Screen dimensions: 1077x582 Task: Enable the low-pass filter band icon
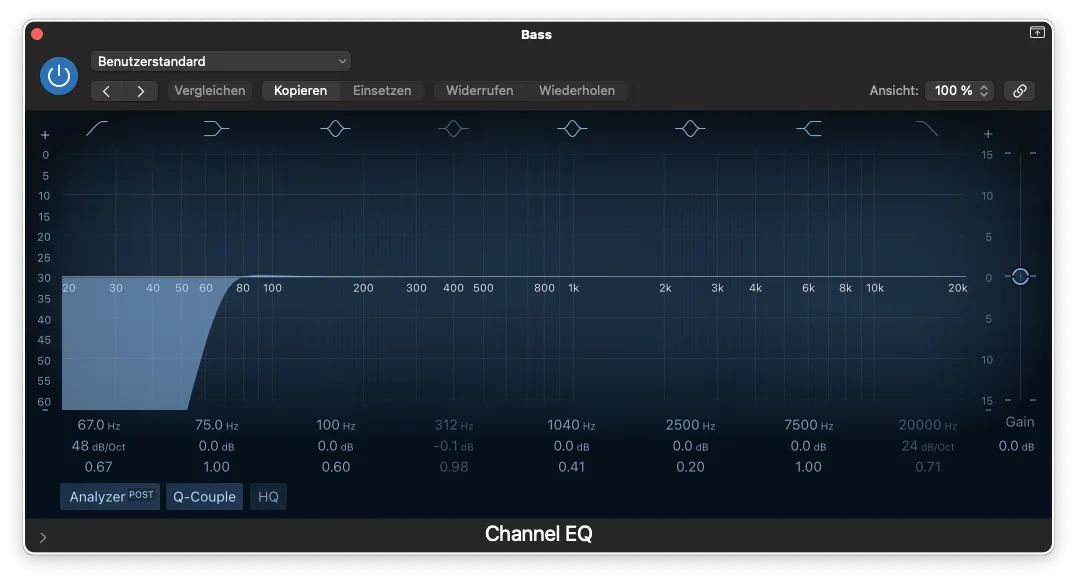927,128
